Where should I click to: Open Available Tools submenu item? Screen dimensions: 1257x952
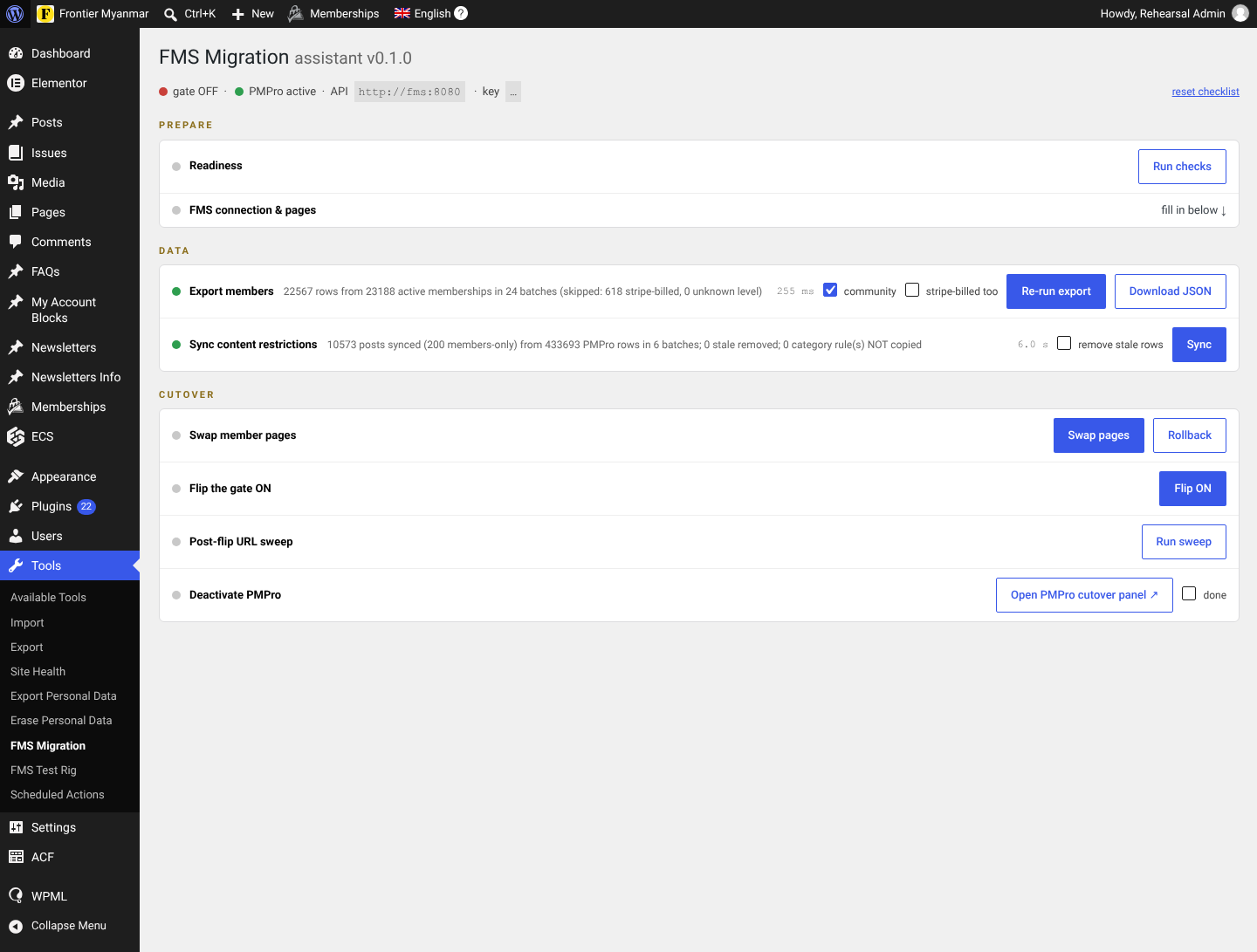48,598
